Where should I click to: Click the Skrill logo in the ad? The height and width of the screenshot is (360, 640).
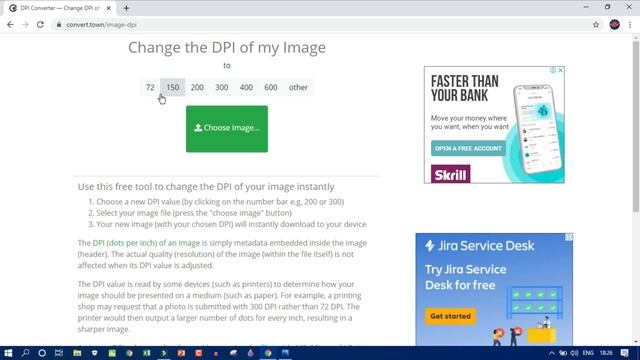[x=451, y=174]
